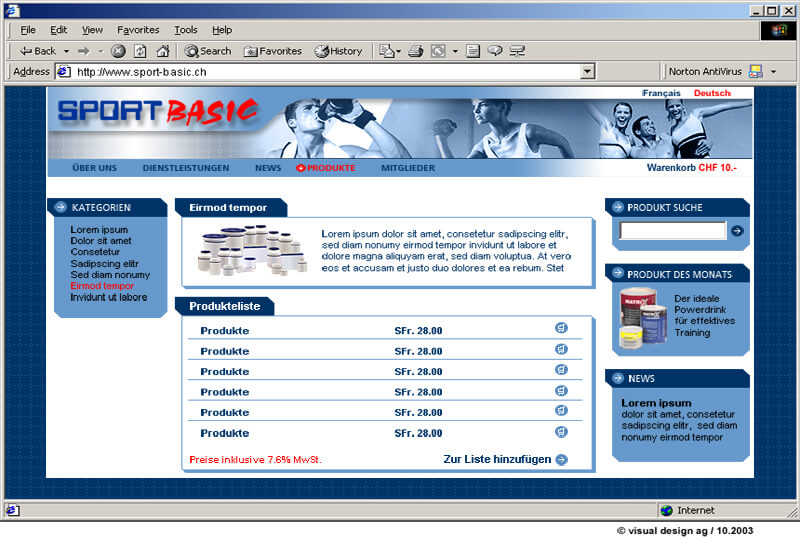800x540 pixels.
Task: Add fourth Produkte row to cart
Action: click(x=561, y=390)
